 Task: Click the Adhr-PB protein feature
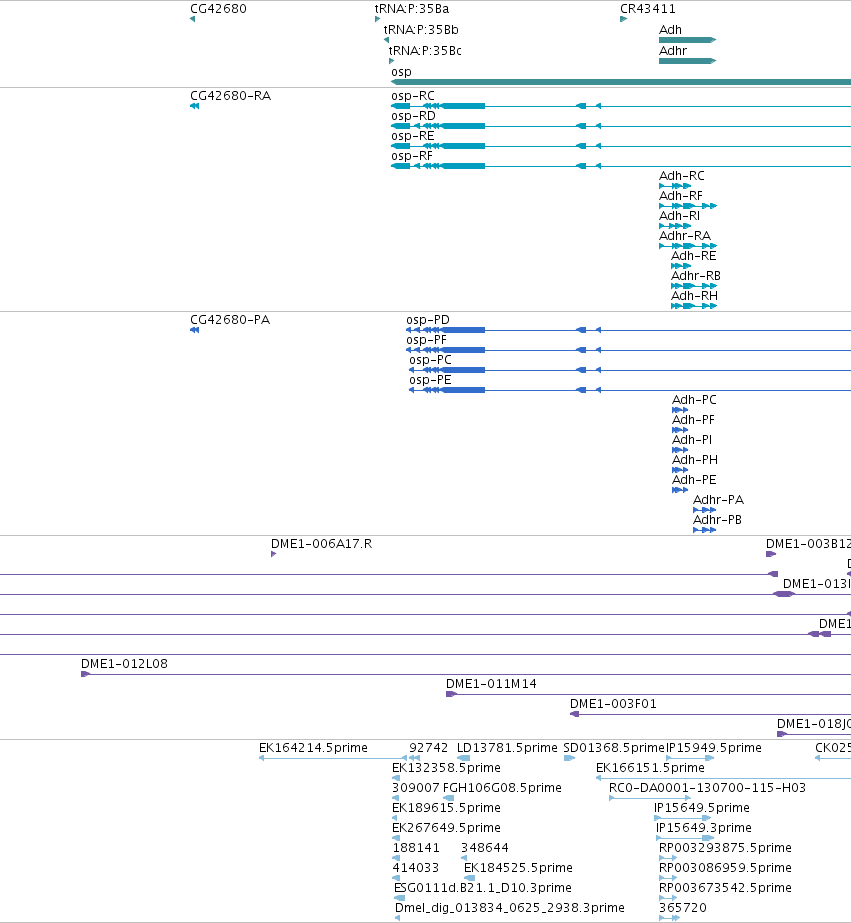704,530
